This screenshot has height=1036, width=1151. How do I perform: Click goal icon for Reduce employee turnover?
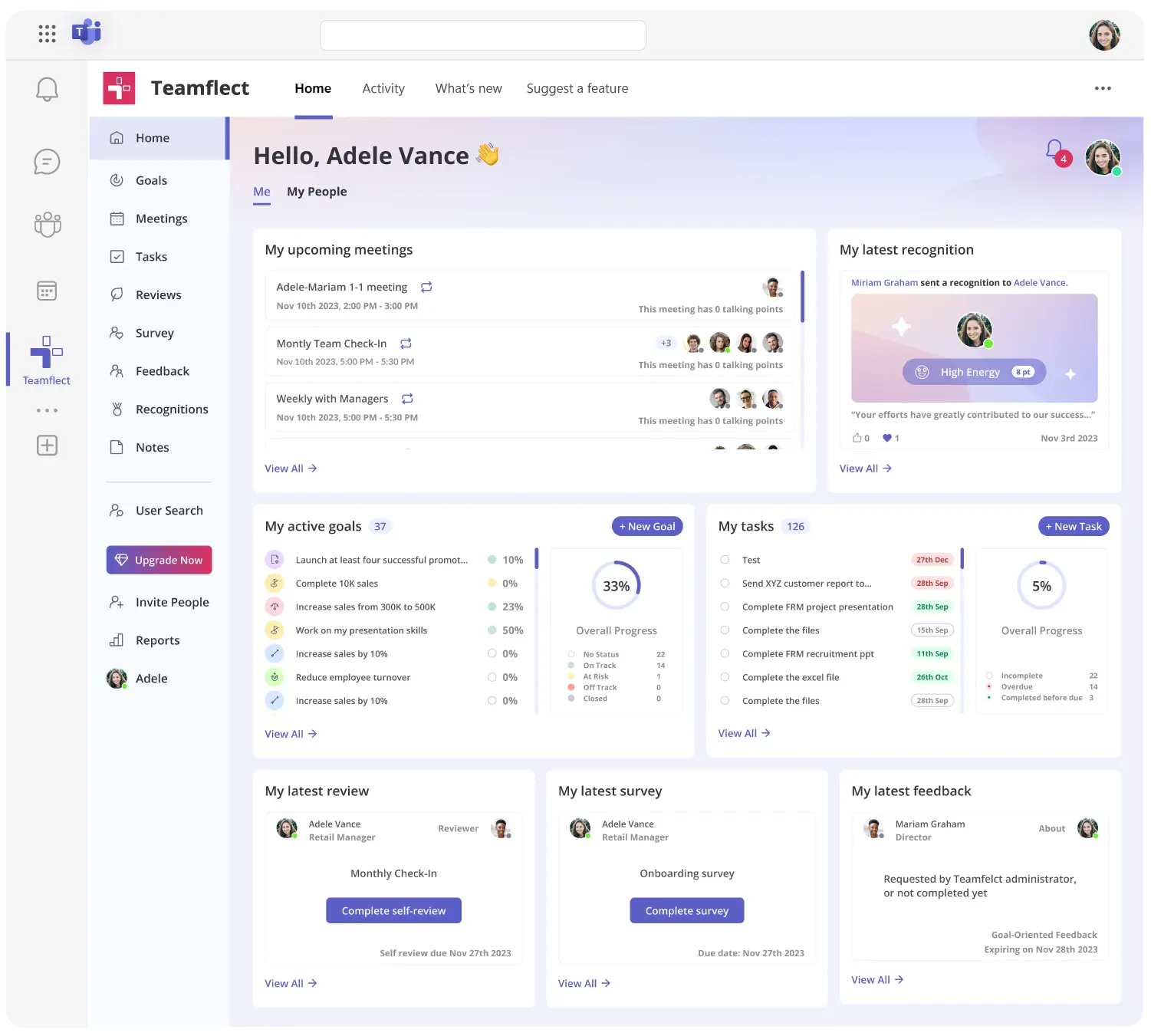tap(275, 677)
